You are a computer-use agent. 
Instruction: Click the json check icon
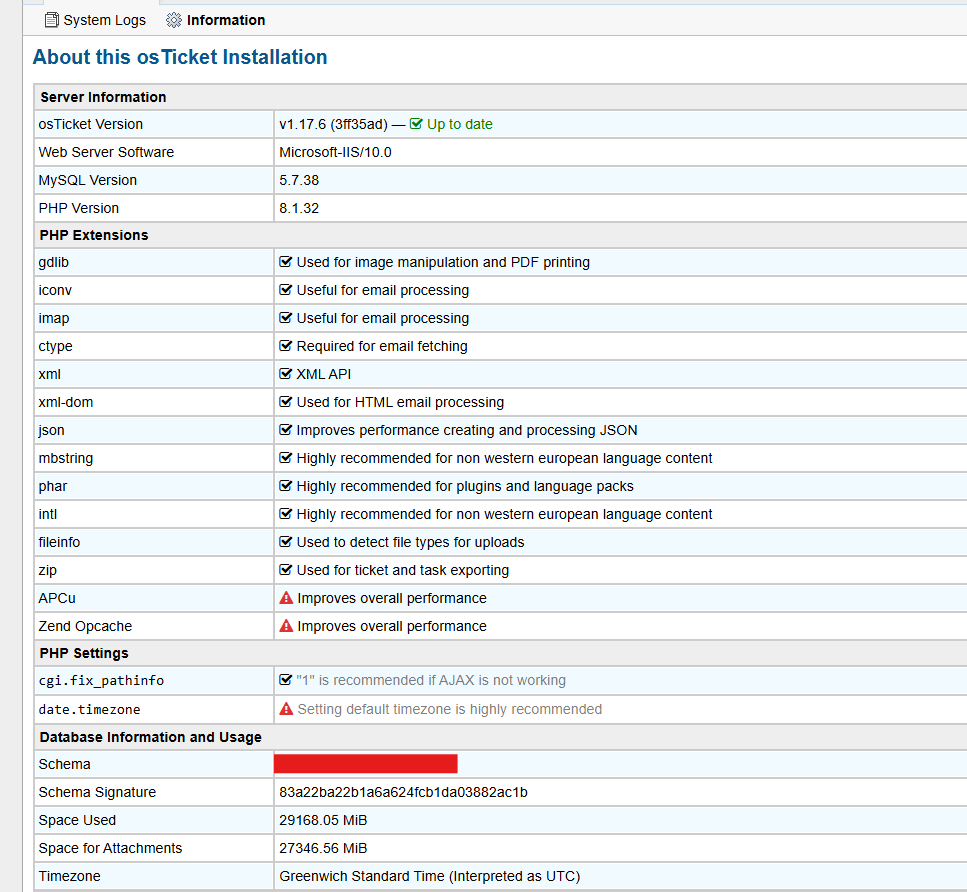[285, 429]
